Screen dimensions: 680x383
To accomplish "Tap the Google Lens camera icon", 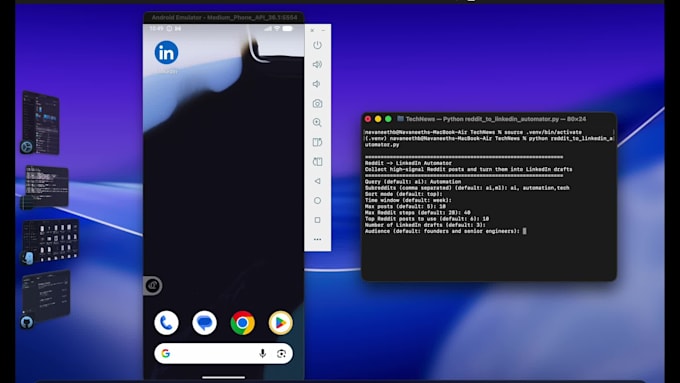I will (281, 354).
